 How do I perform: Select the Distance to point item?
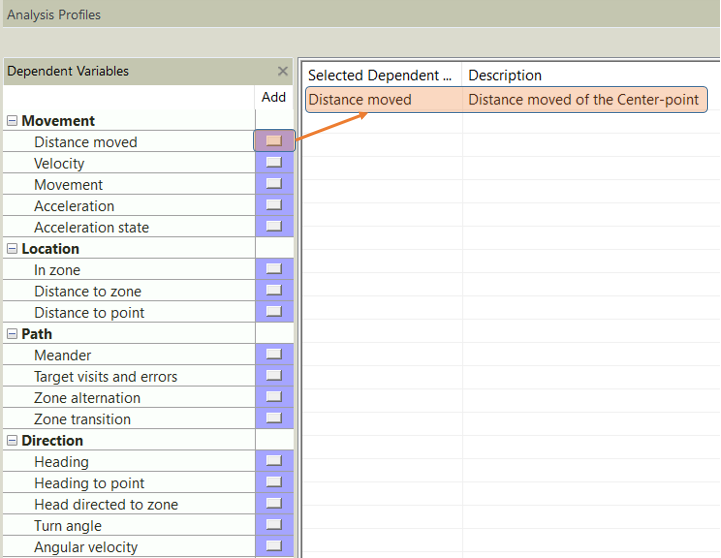coord(89,313)
